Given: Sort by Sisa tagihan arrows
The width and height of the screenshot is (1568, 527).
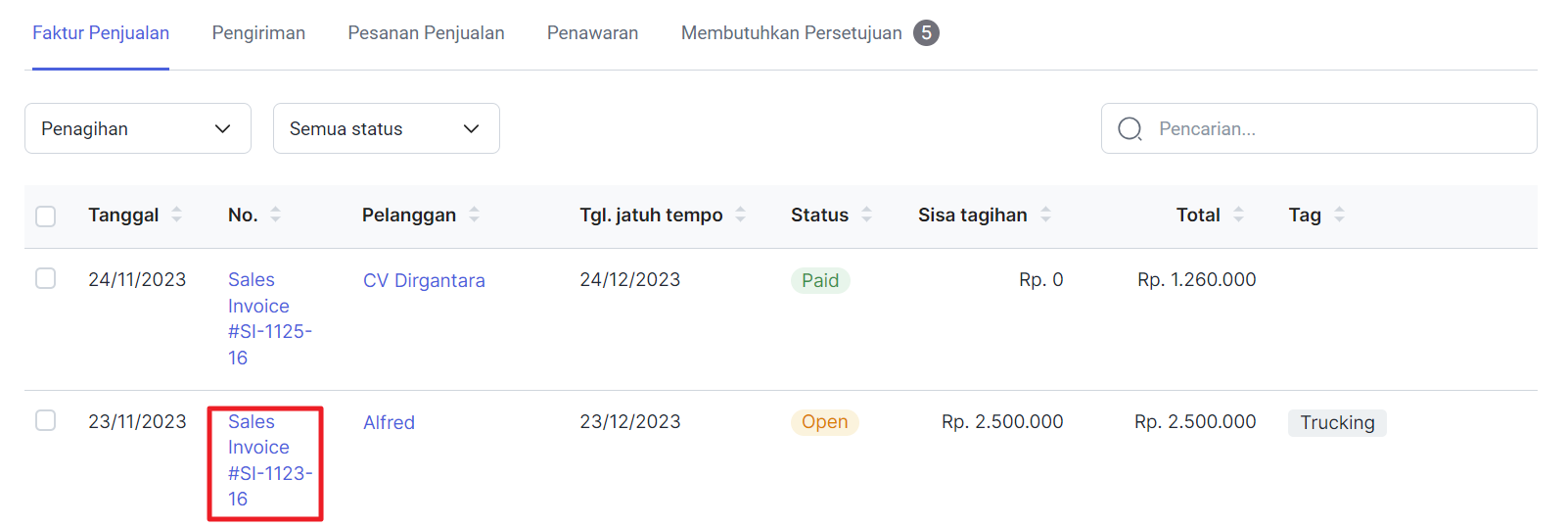Looking at the screenshot, I should (1045, 215).
